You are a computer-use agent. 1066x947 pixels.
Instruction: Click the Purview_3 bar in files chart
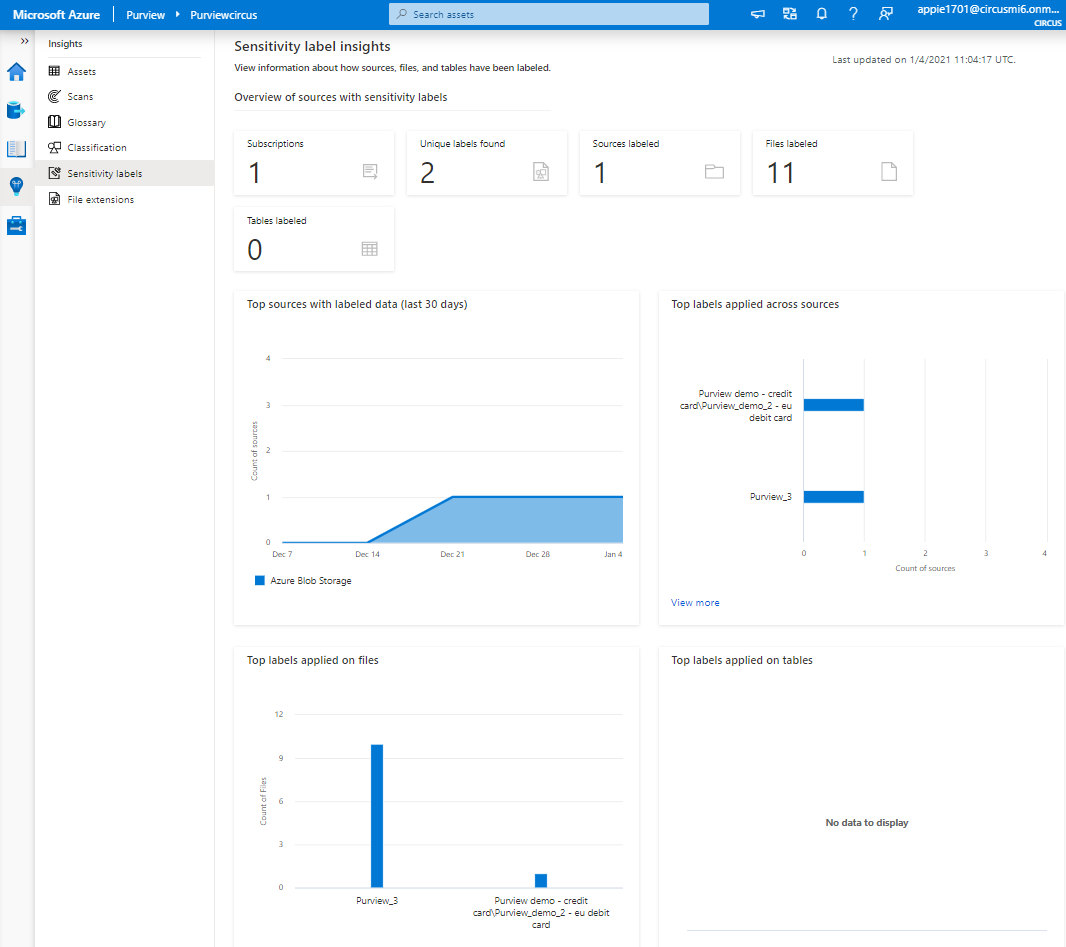tap(377, 815)
